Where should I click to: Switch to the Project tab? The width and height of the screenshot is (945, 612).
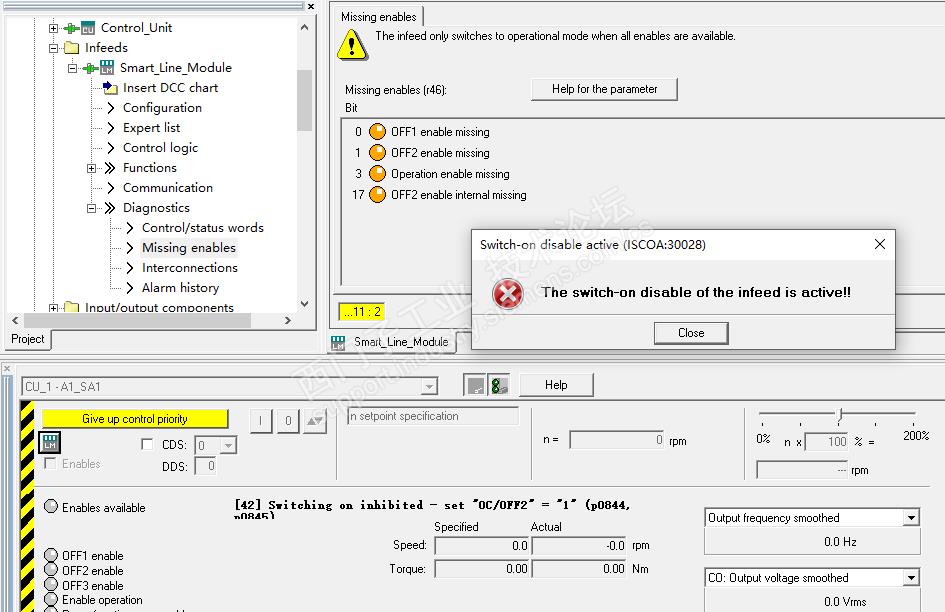[x=28, y=339]
